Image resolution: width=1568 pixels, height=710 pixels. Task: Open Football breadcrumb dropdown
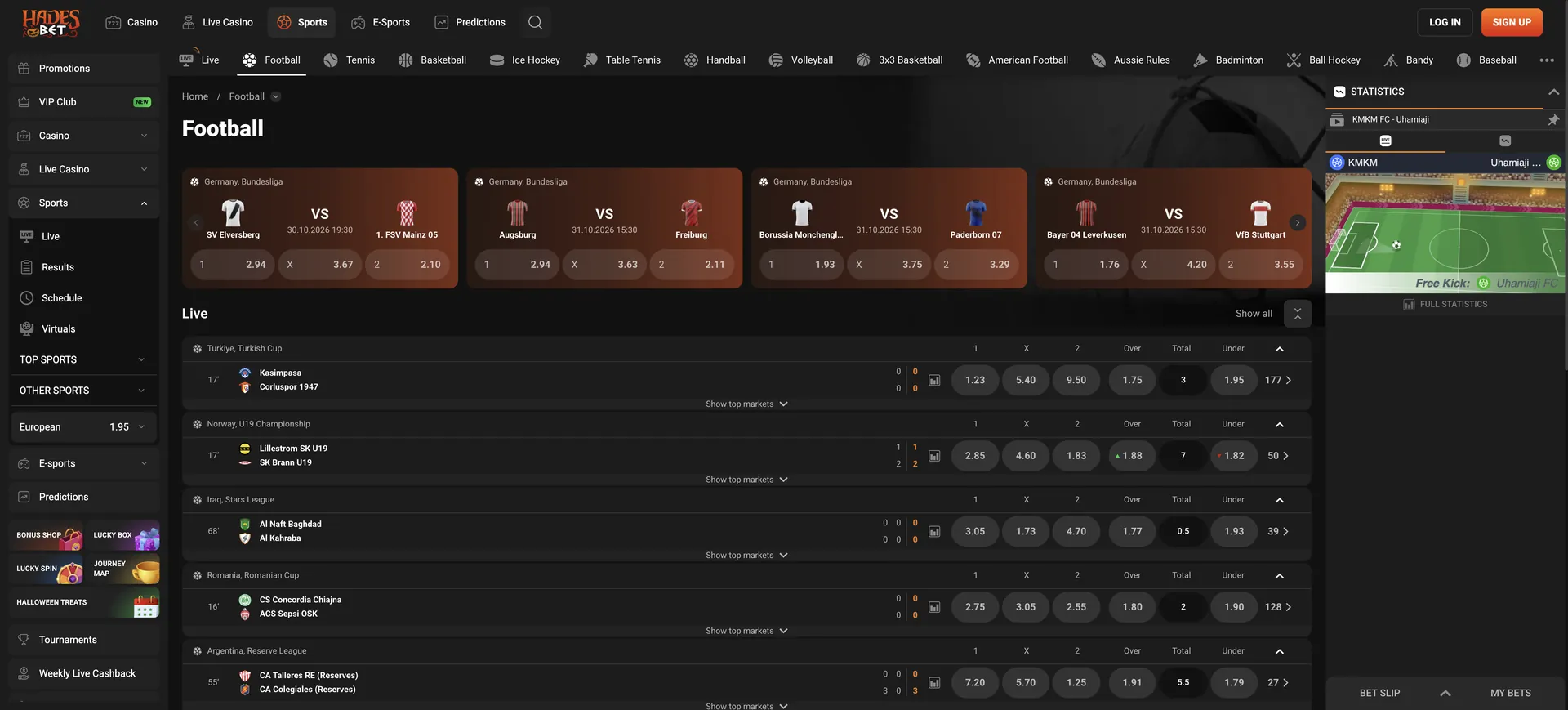(276, 96)
